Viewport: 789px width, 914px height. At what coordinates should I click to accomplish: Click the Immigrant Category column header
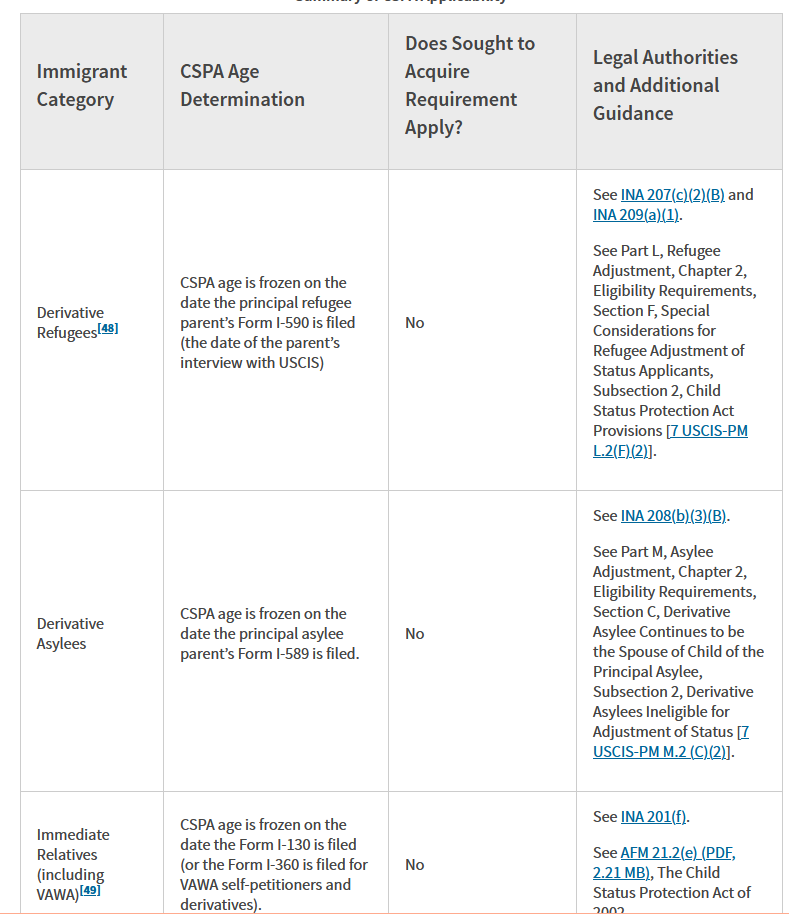82,85
